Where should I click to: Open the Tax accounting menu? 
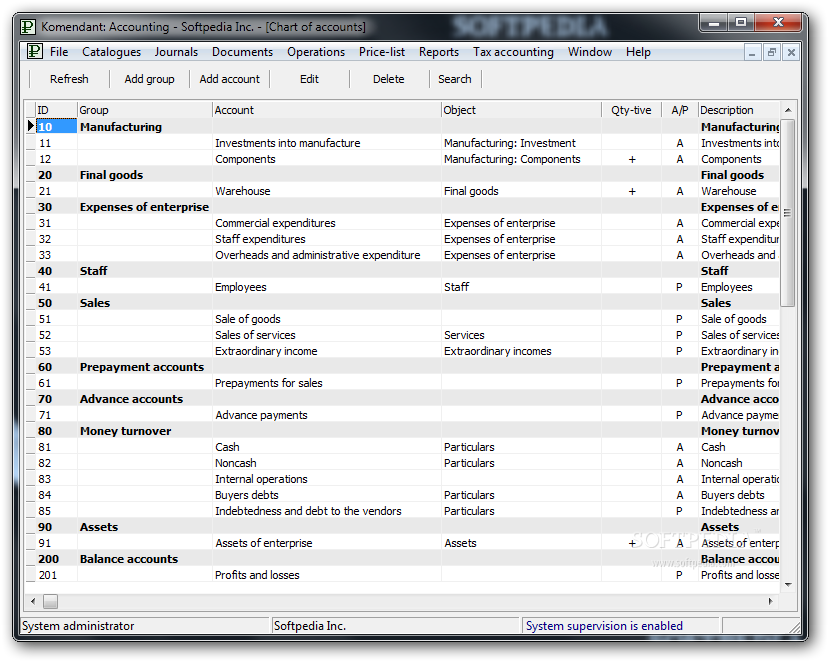pyautogui.click(x=513, y=52)
